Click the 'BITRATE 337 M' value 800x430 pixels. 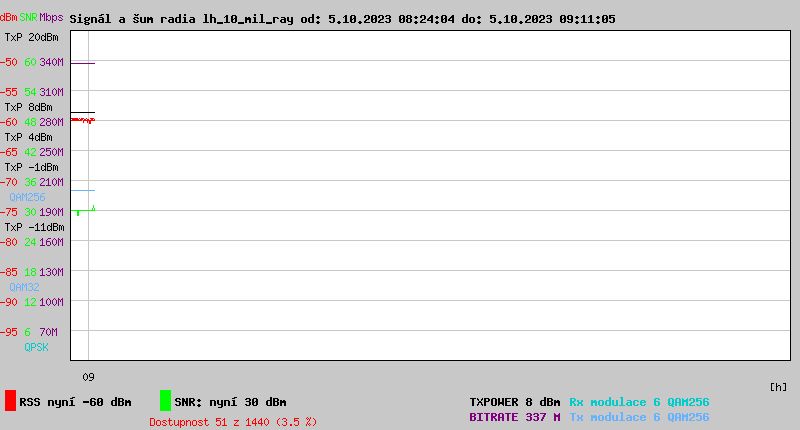(515, 417)
